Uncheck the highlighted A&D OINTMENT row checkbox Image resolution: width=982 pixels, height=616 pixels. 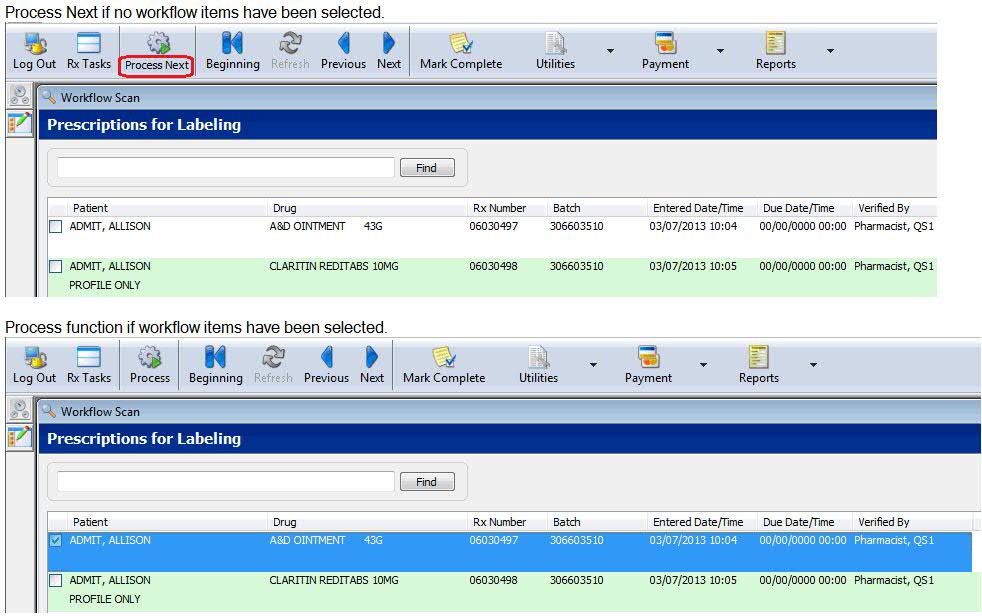pos(56,541)
